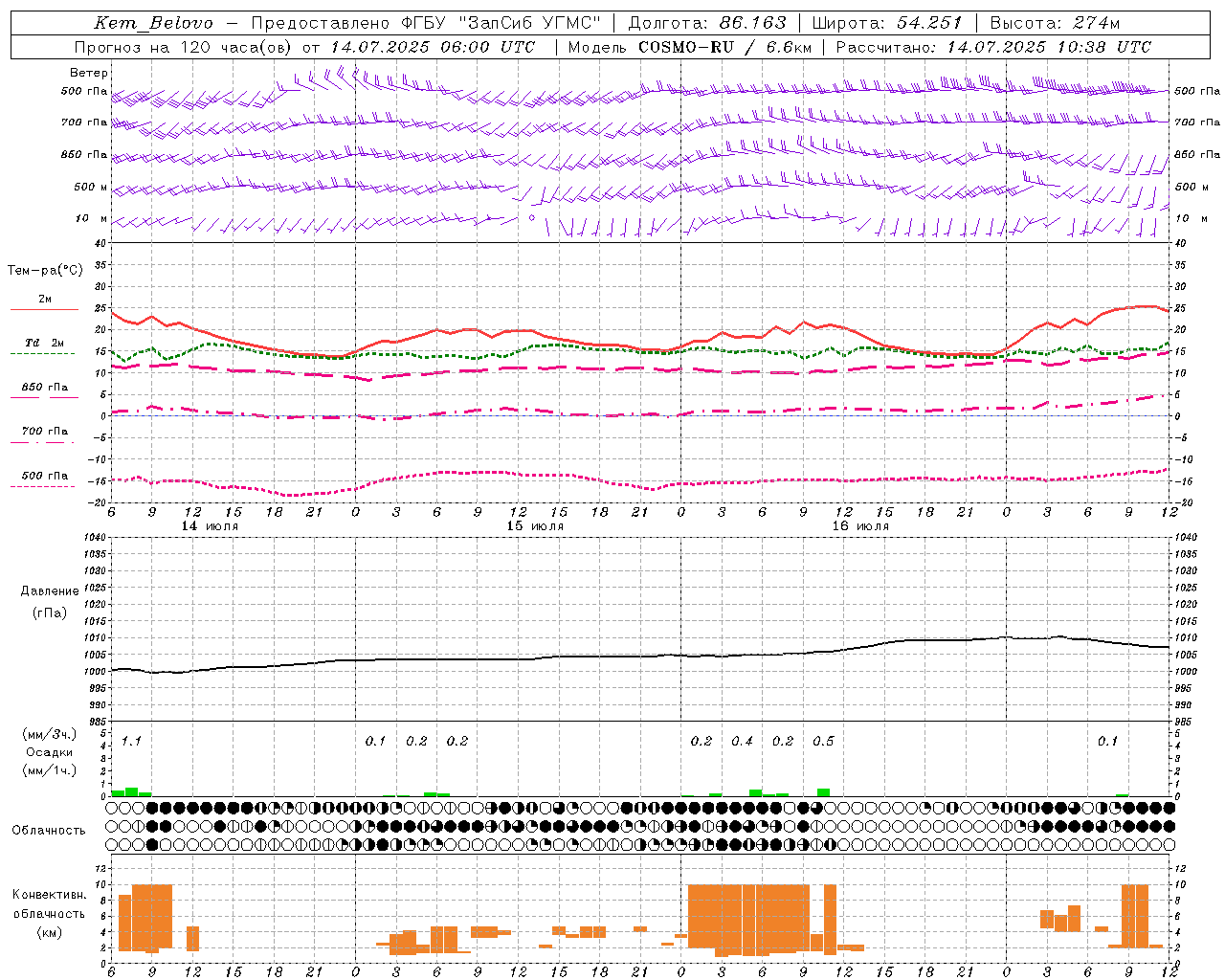This screenshot has width=1225, height=980.
Task: Click the Тем-ра(°C) temperature panel label
Action: [x=45, y=271]
